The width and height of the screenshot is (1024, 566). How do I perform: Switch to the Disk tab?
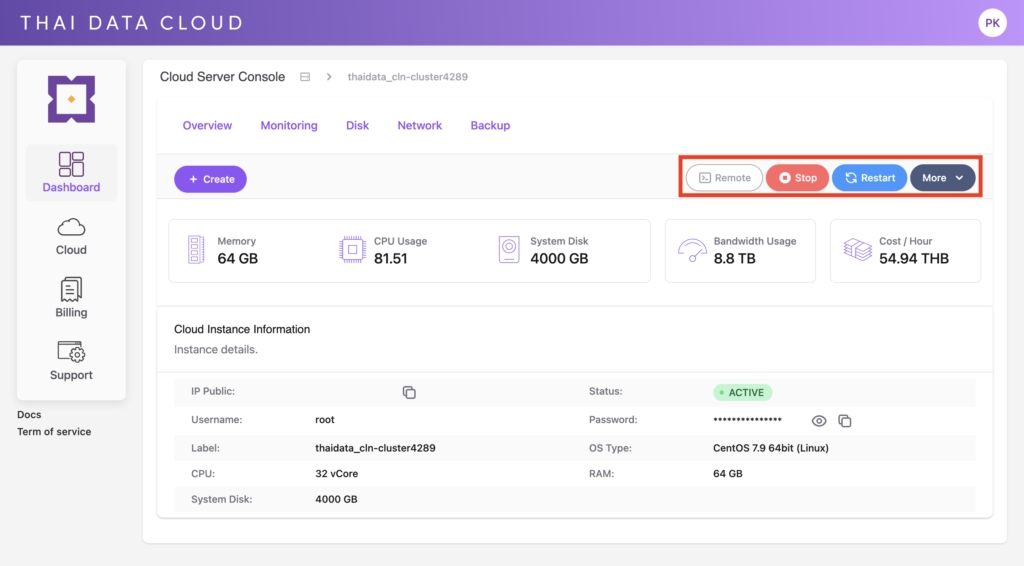[x=357, y=126]
